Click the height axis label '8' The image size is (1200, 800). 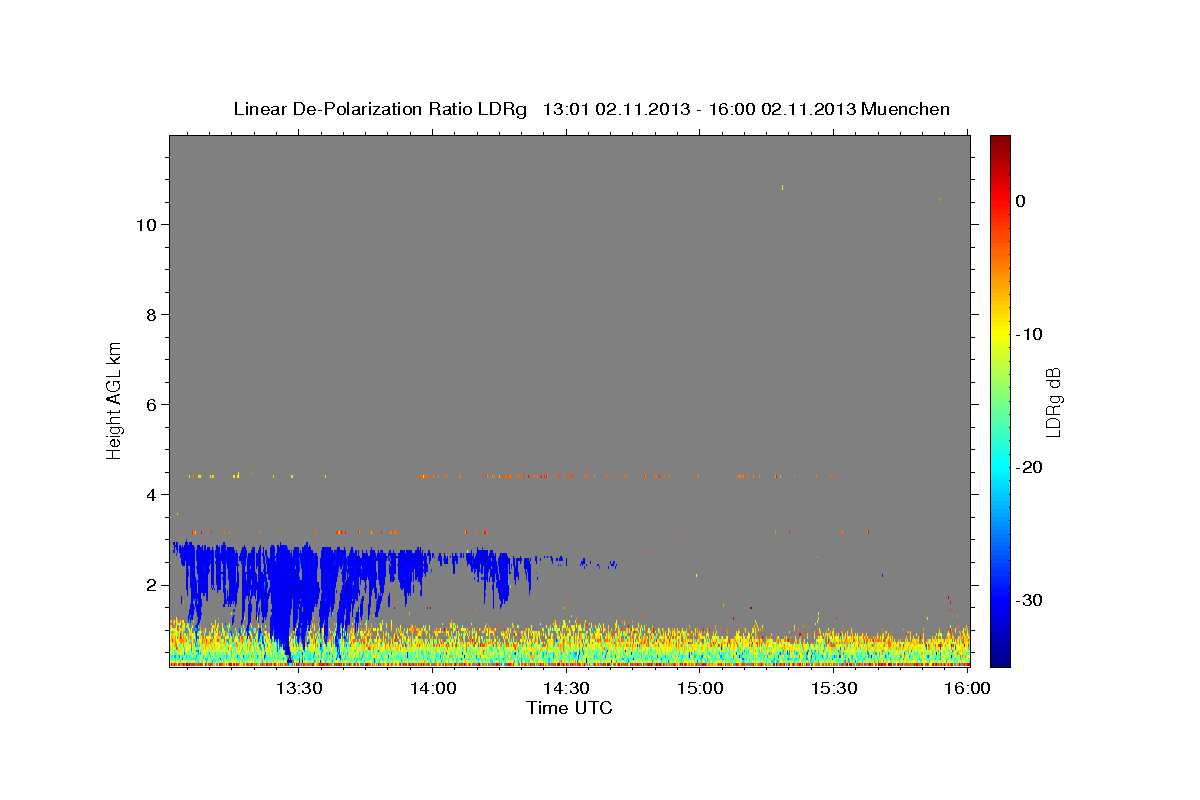tap(151, 315)
